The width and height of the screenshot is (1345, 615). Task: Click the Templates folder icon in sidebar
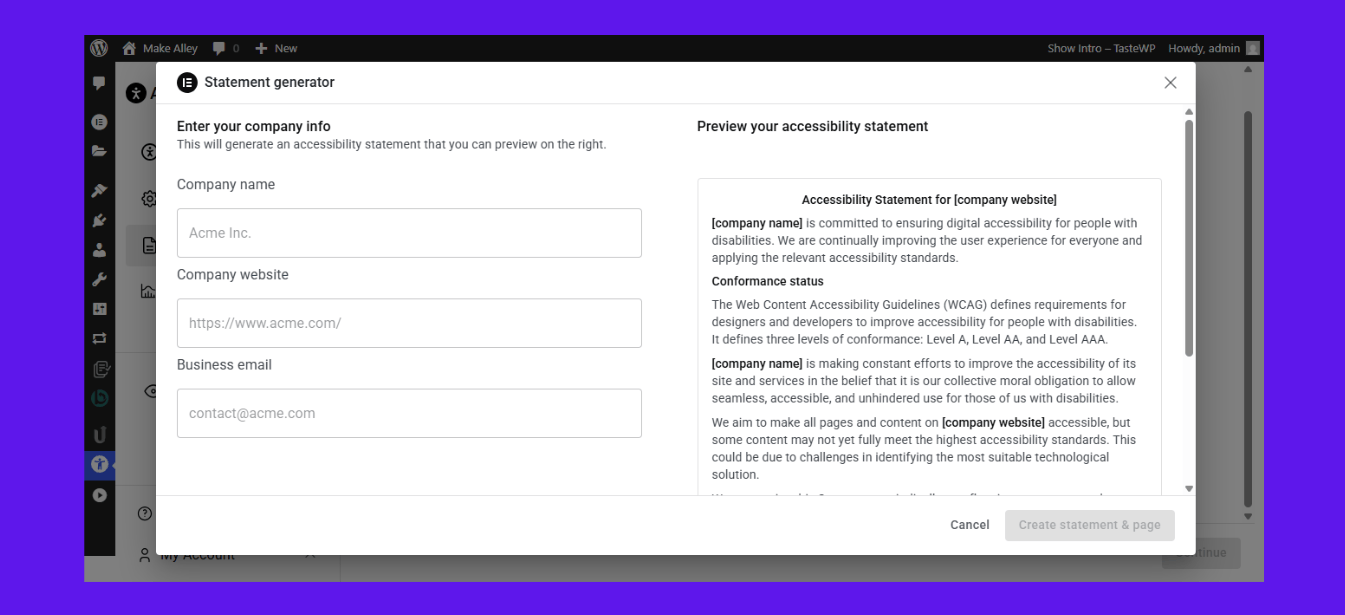99,151
